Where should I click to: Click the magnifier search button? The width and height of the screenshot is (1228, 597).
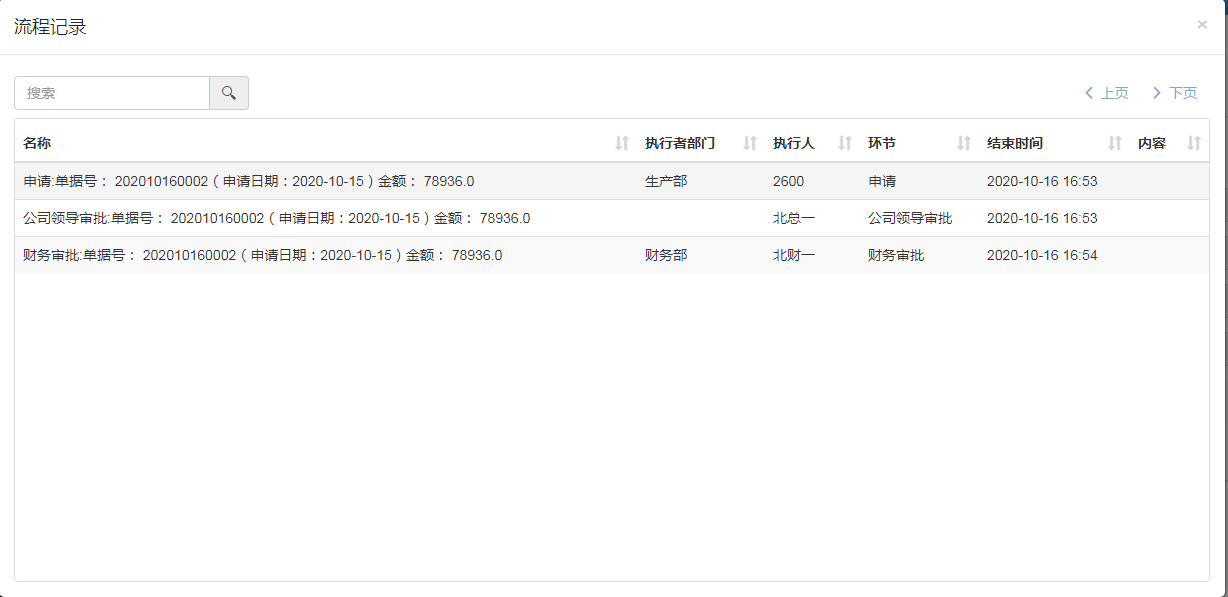point(229,93)
